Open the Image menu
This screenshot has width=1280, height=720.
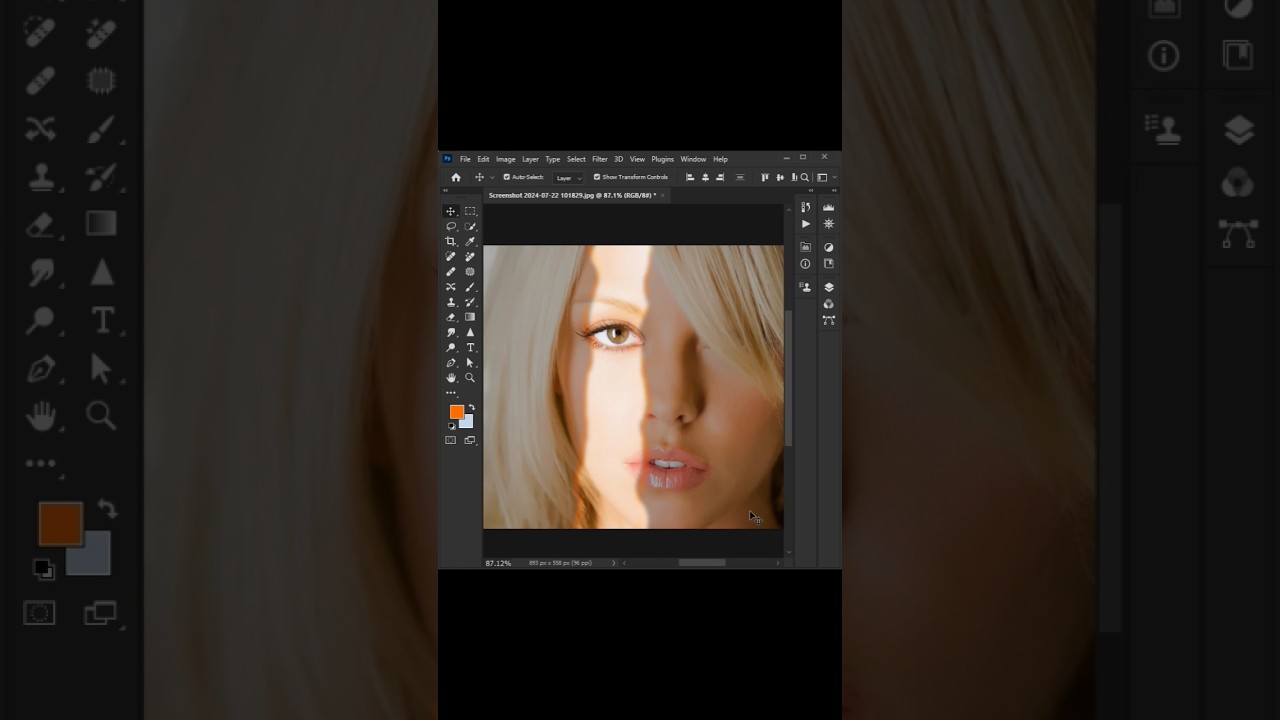506,159
